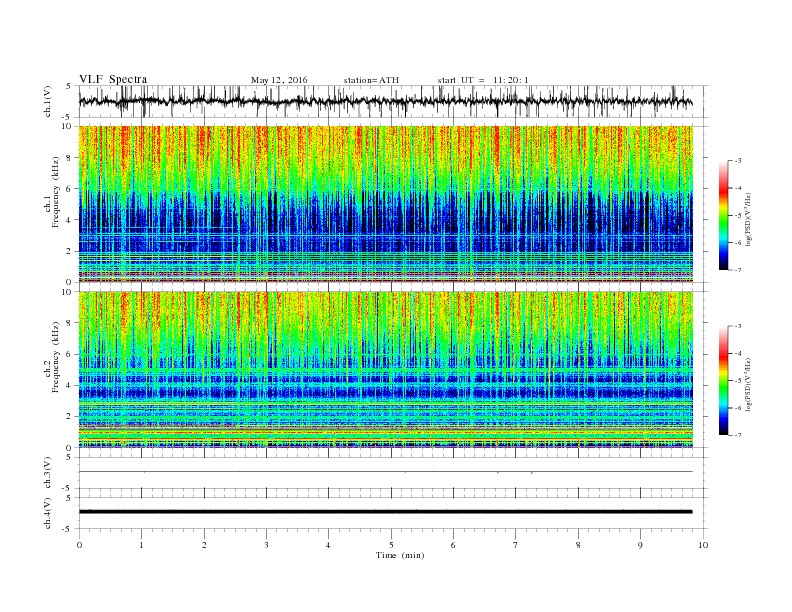Click the '3' tick on time axis
The height and width of the screenshot is (612, 792).
(x=266, y=545)
